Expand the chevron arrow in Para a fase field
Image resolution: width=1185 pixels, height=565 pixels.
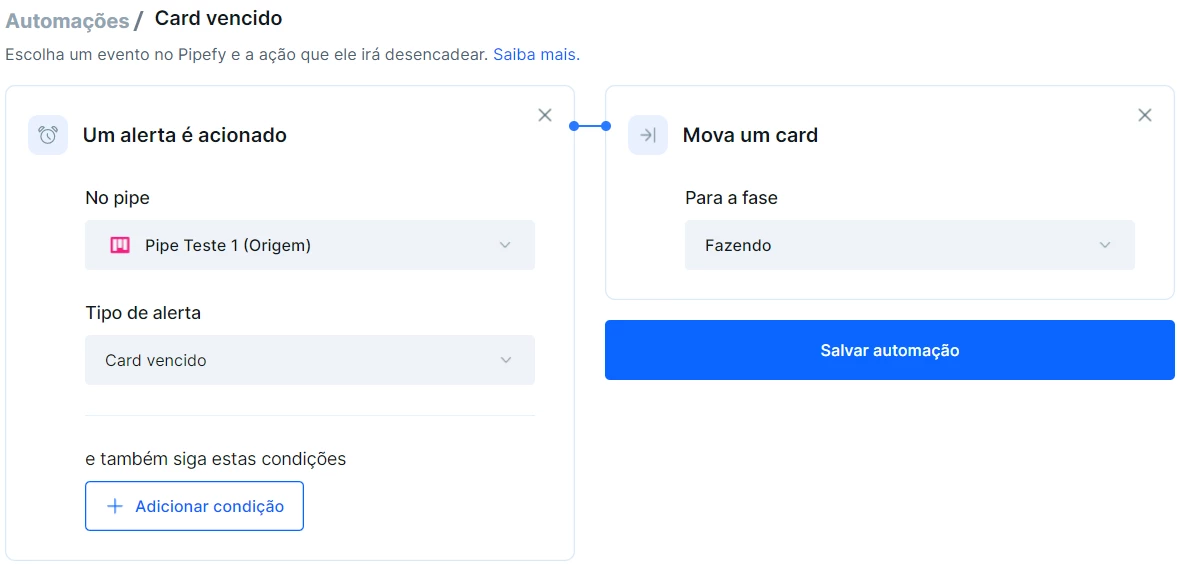[x=1105, y=245]
